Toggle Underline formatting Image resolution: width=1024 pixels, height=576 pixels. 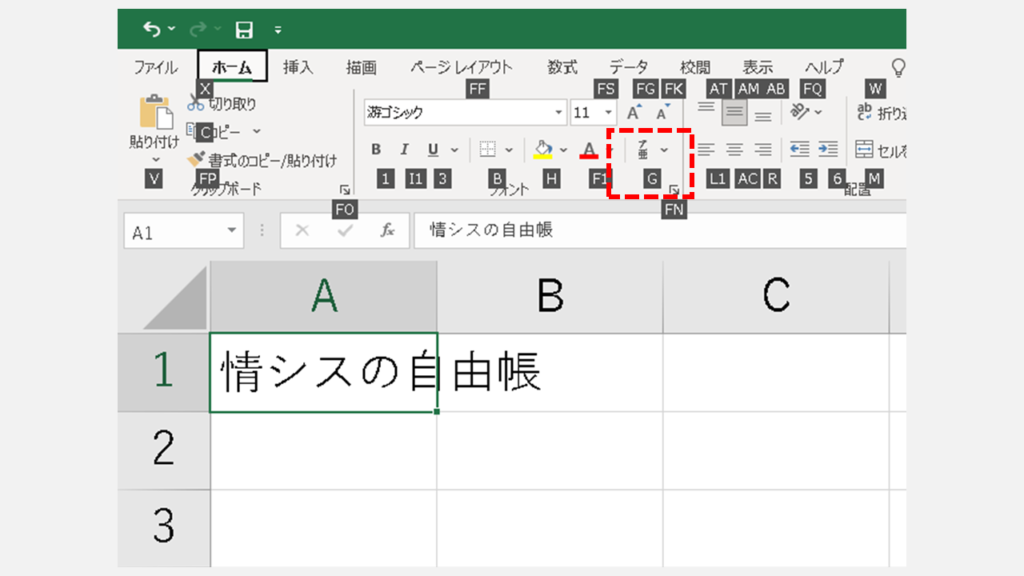(x=432, y=150)
